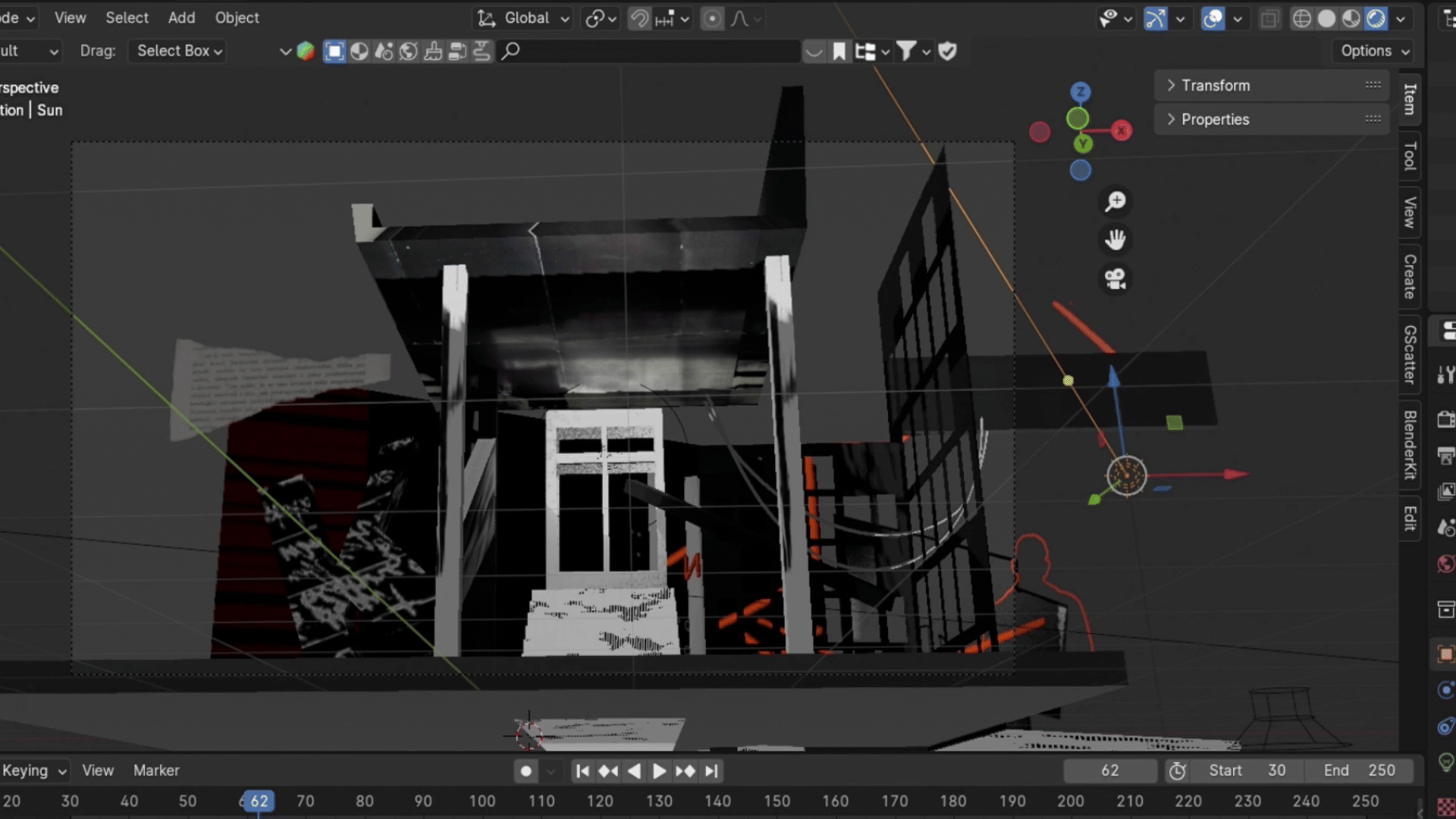Click the zoom viewport magnifier icon
The height and width of the screenshot is (819, 1456).
(1116, 202)
